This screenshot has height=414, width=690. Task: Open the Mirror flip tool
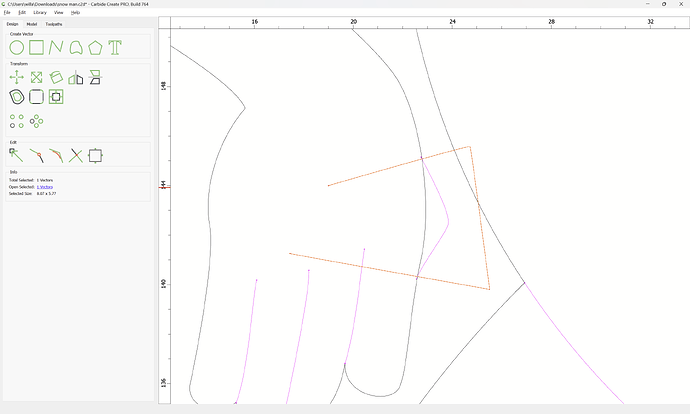[x=76, y=77]
